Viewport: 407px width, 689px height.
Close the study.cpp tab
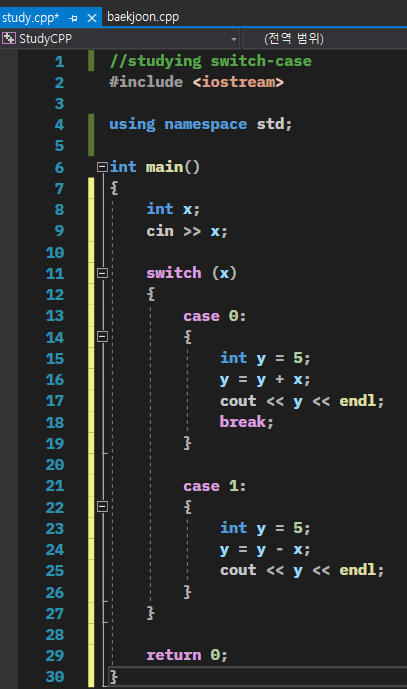tap(92, 18)
